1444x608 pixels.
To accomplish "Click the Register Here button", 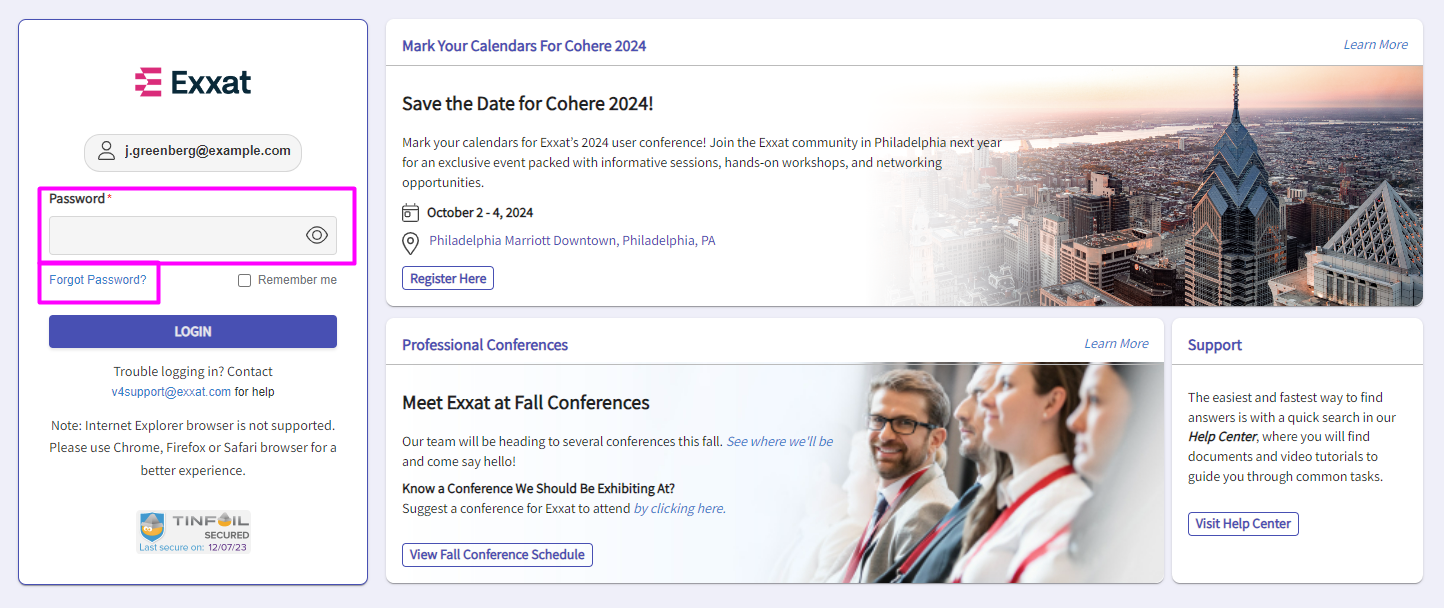I will (x=448, y=279).
